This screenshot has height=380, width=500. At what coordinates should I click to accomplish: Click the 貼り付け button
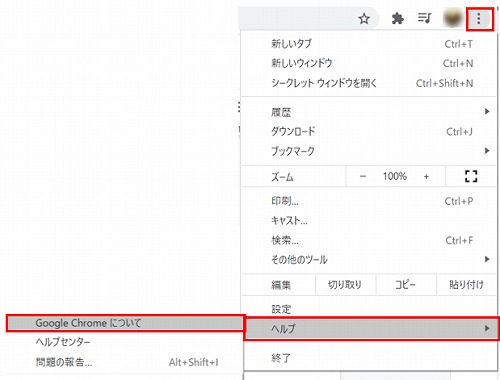pyautogui.click(x=466, y=285)
